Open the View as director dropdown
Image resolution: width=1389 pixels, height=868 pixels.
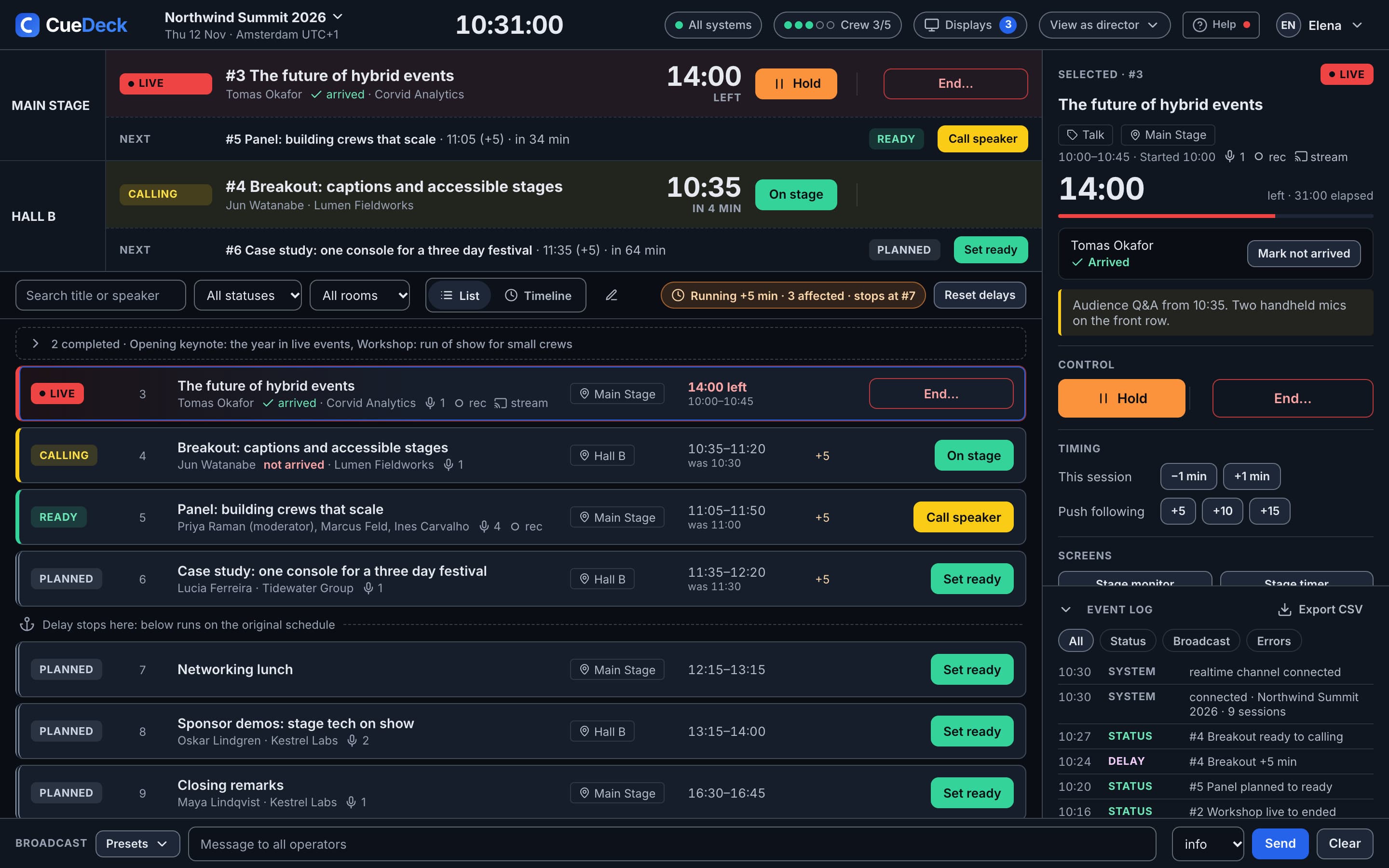click(x=1104, y=25)
